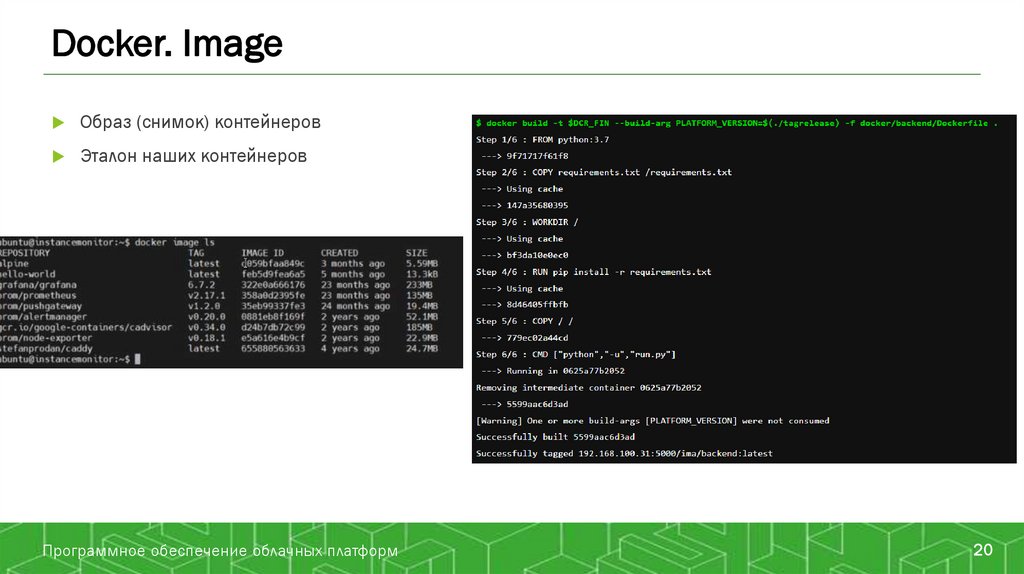The height and width of the screenshot is (574, 1024).
Task: Click the 'SIZE' column header
Action: pyautogui.click(x=416, y=253)
